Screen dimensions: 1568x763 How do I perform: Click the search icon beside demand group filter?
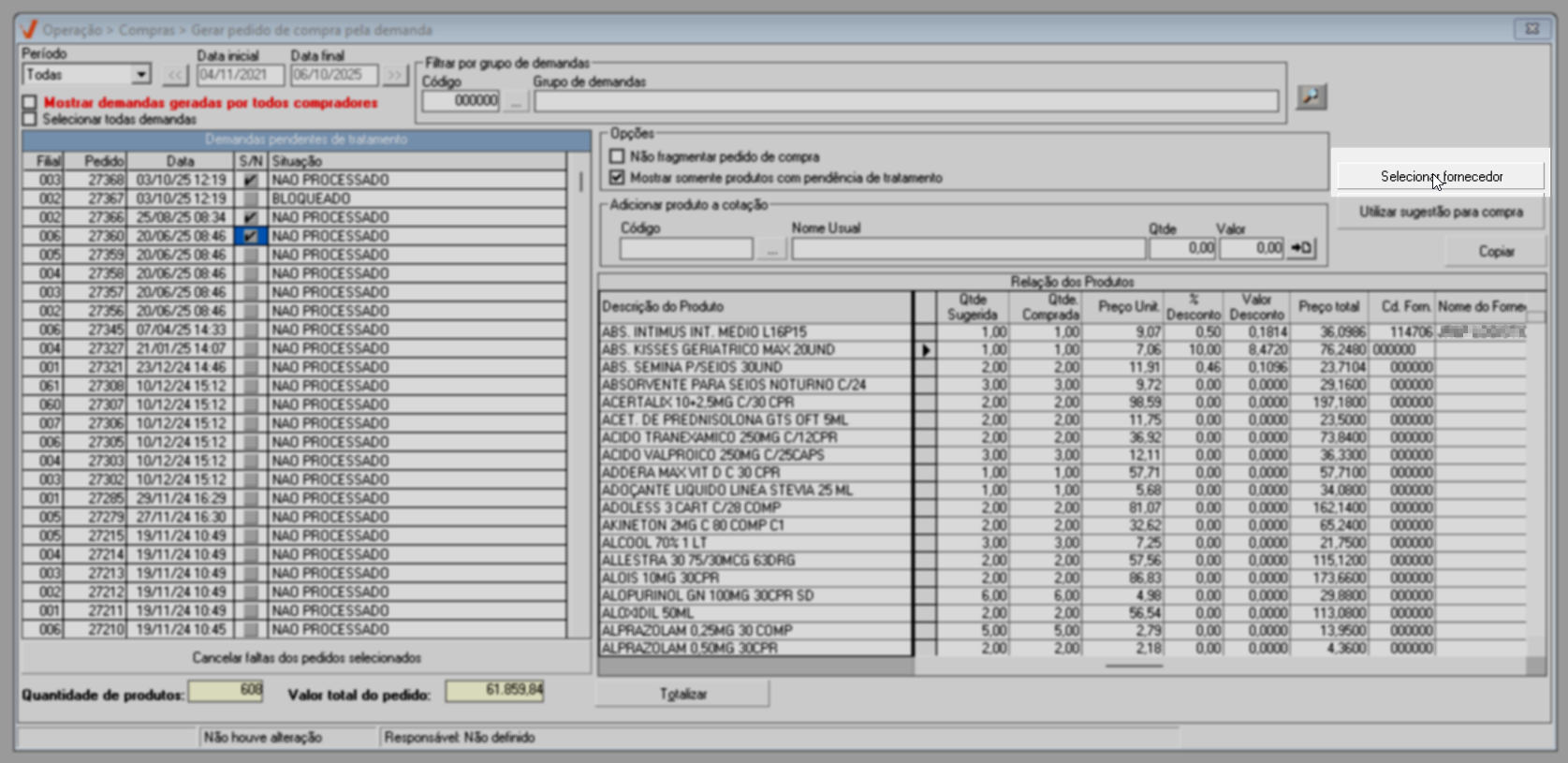pos(1311,96)
